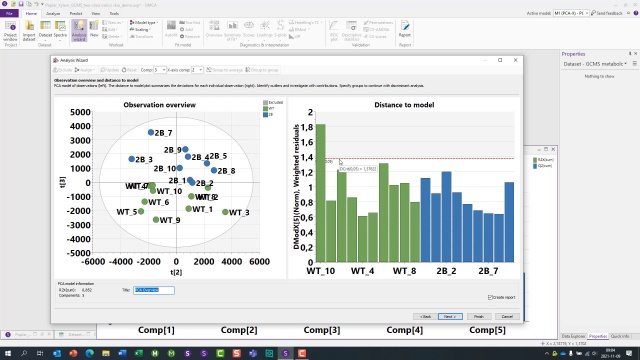640x360 pixels.
Task: Open the Report icon in ribbon
Action: [404, 29]
